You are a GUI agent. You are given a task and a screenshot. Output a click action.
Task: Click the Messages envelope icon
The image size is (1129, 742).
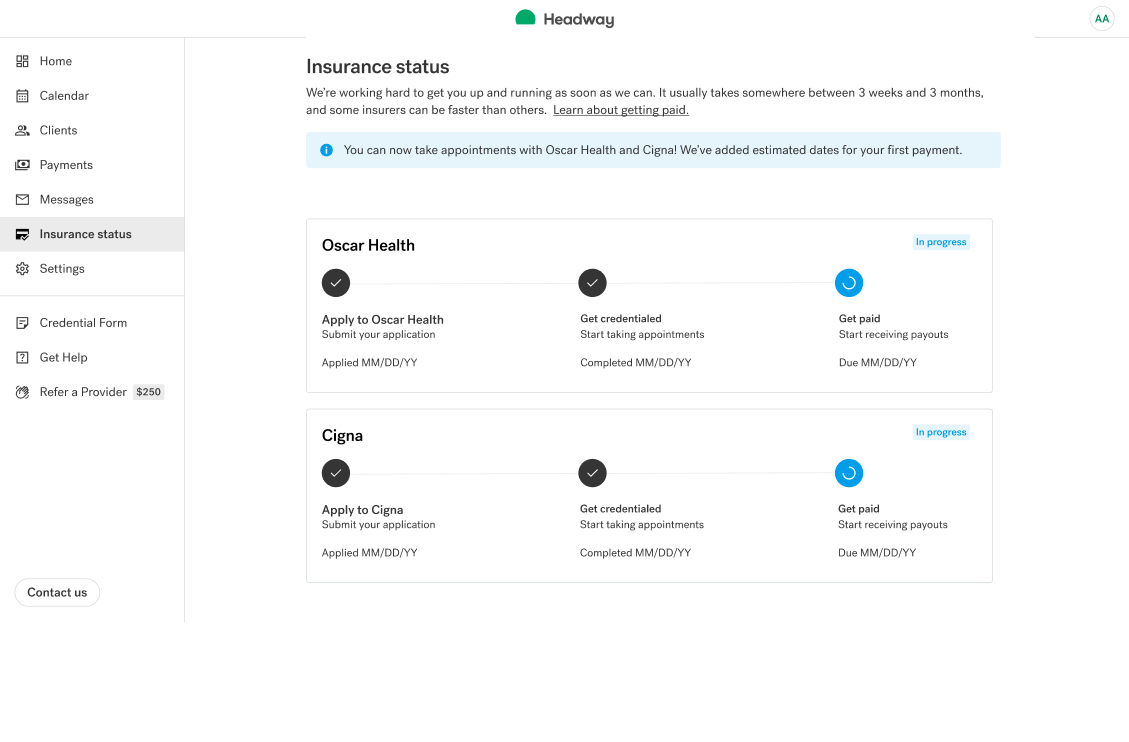tap(22, 199)
